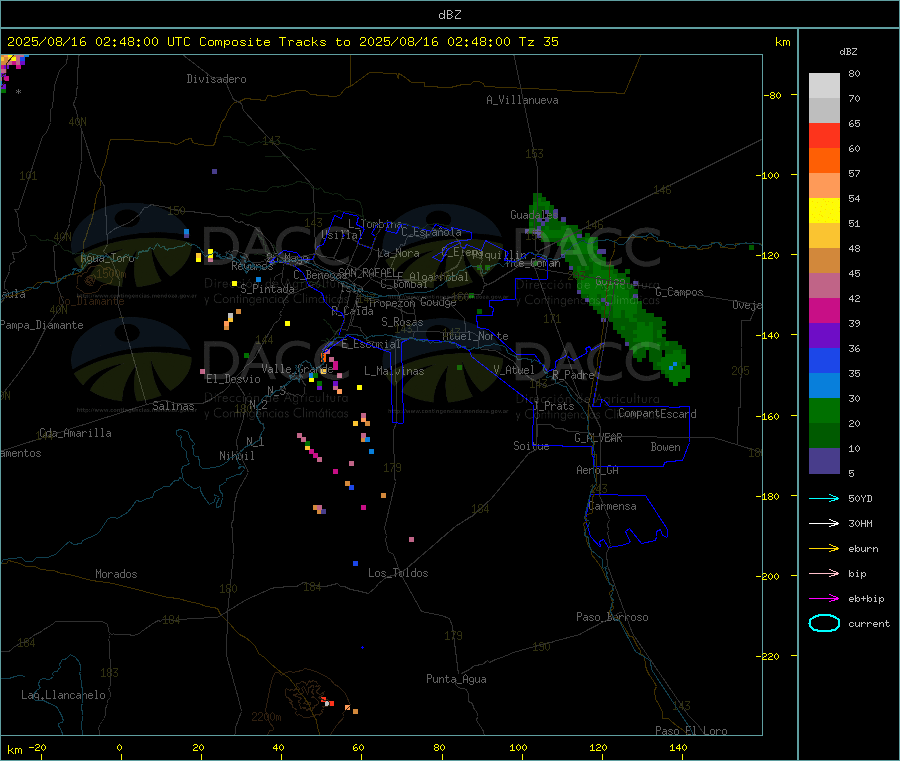900x761 pixels.
Task: Click the Composite Tracks timestamp header
Action: [x=282, y=42]
